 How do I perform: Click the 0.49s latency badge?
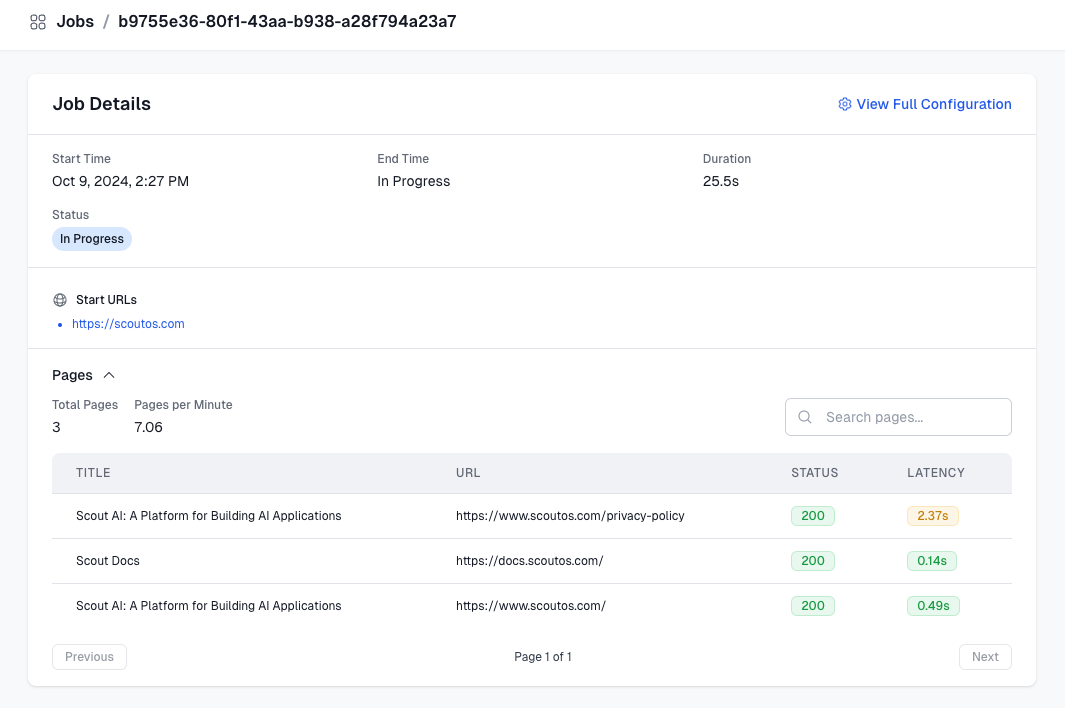pyautogui.click(x=933, y=605)
